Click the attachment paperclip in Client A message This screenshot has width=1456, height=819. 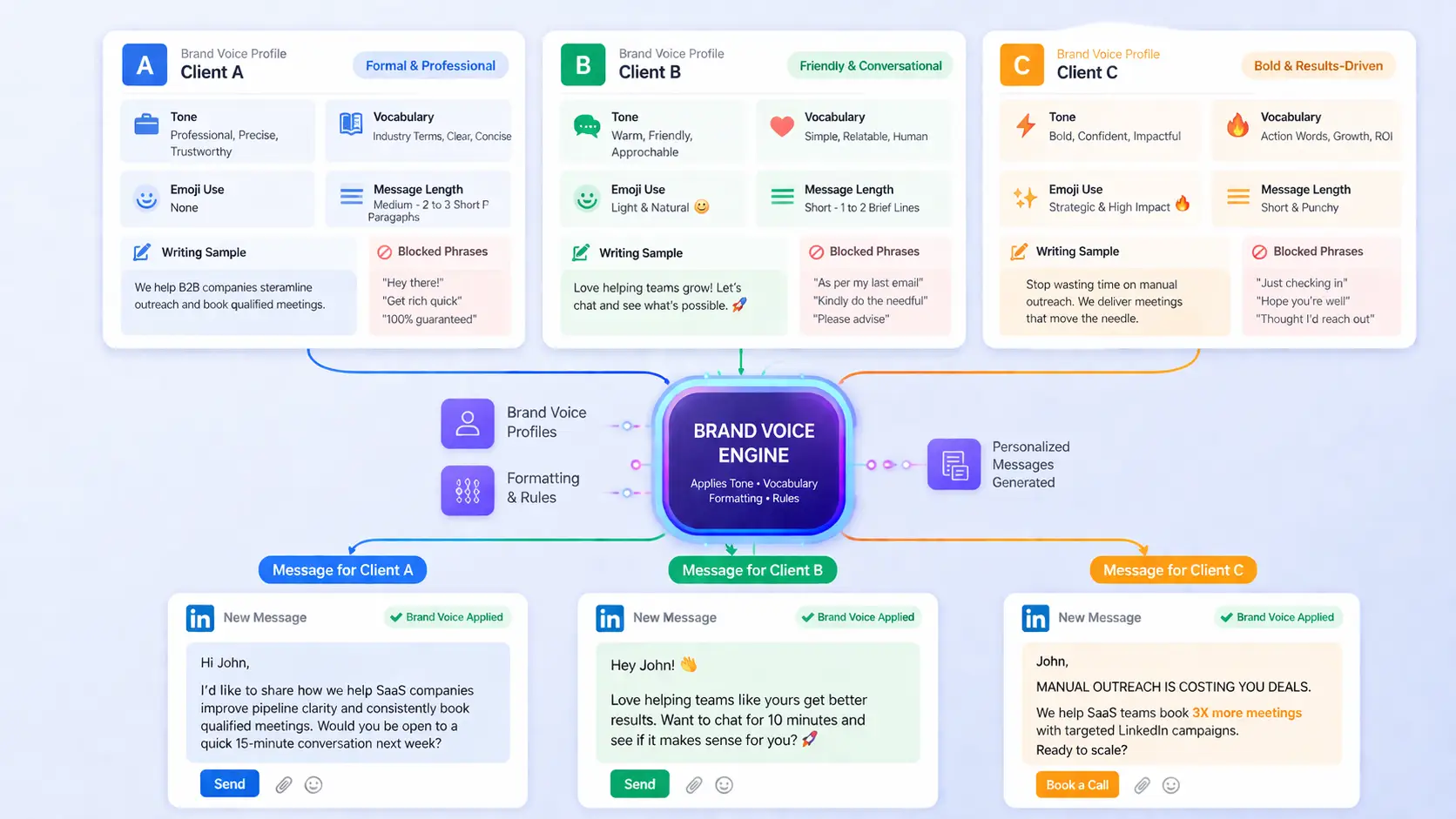click(x=284, y=785)
